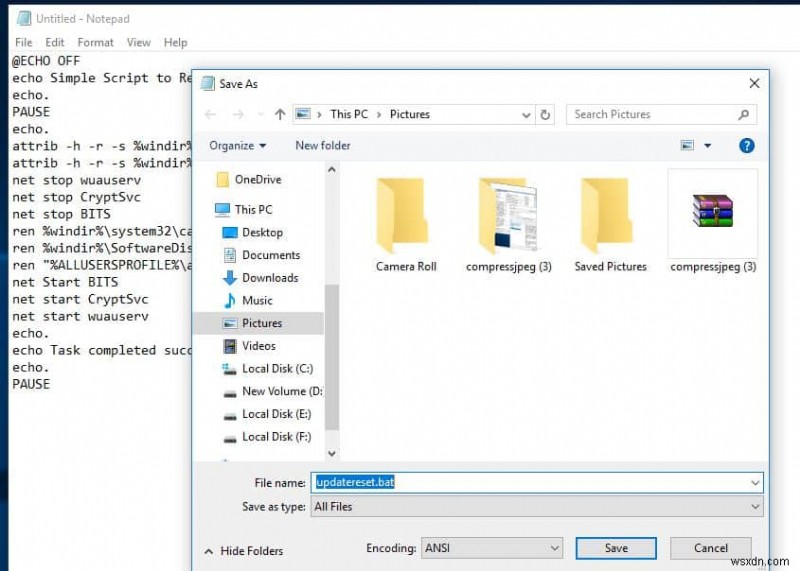Screen dimensions: 800x571
Task: Collapse with Hide Folders
Action: (x=243, y=551)
